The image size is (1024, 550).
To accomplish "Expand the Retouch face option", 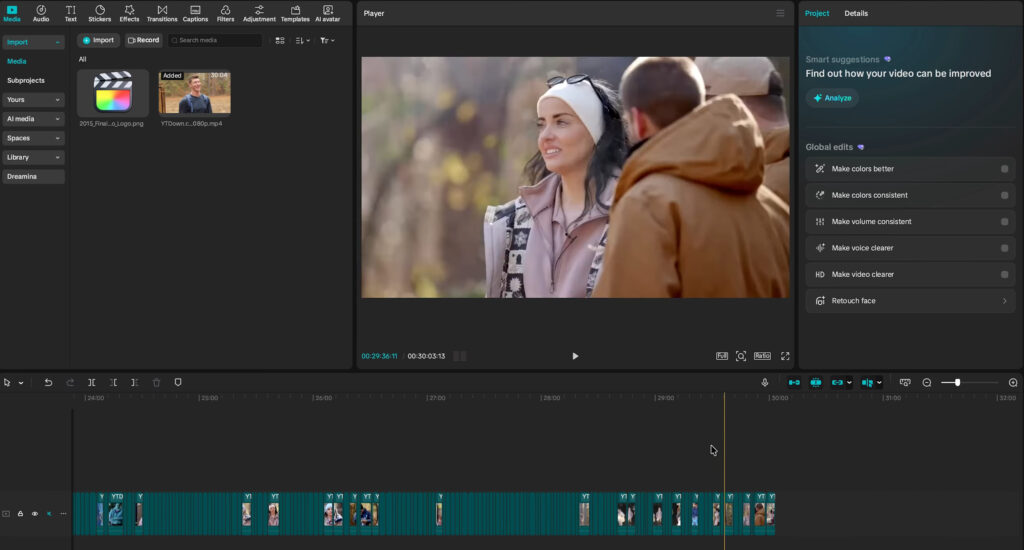I will [910, 301].
